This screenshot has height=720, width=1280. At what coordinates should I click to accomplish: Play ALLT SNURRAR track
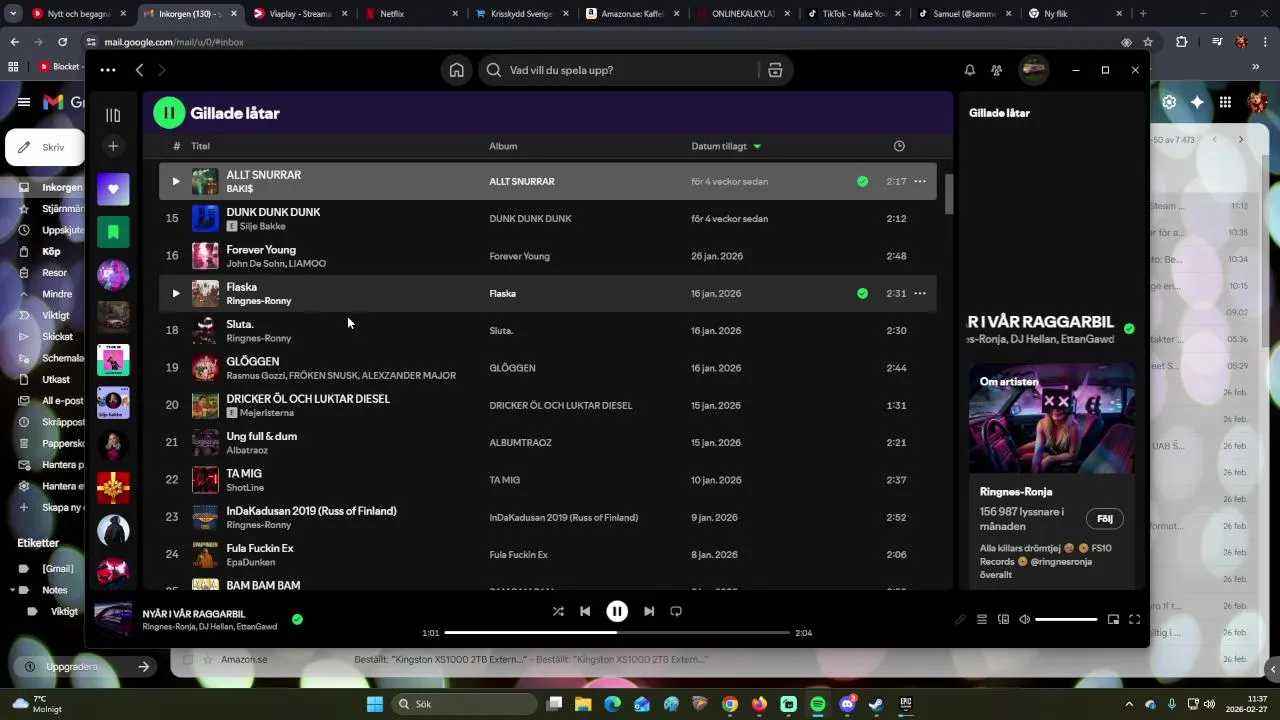(176, 181)
